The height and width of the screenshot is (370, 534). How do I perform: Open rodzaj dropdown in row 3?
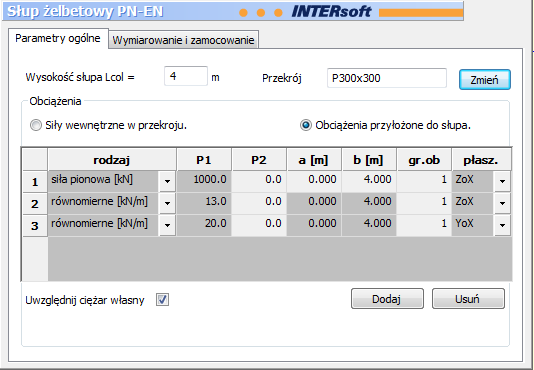click(x=167, y=225)
